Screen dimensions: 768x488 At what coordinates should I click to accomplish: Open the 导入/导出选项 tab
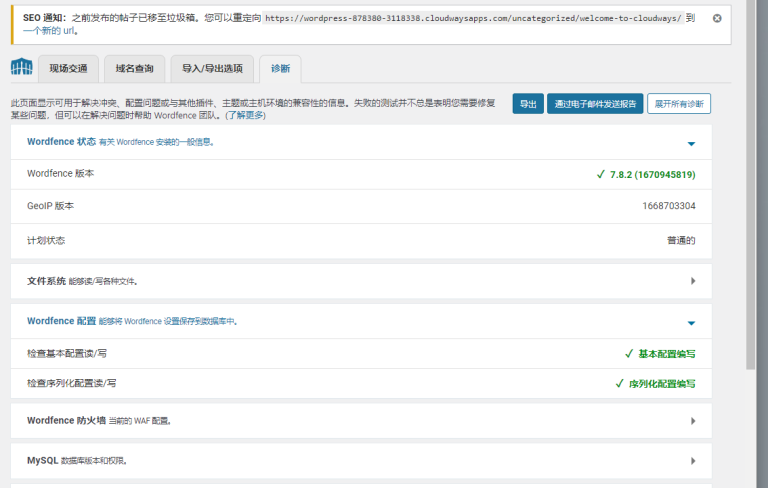[x=212, y=69]
